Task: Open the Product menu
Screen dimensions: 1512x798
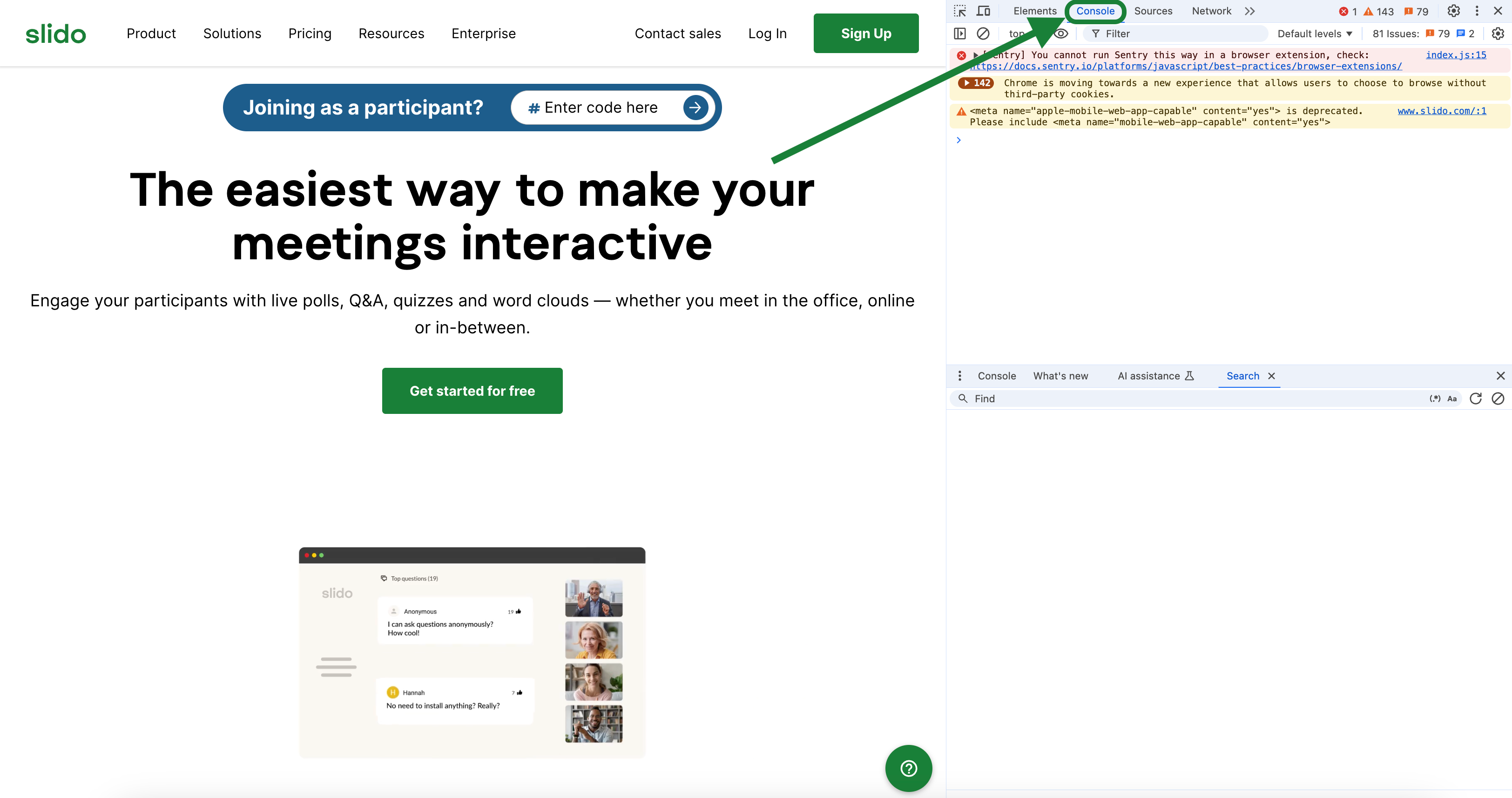Action: tap(151, 34)
